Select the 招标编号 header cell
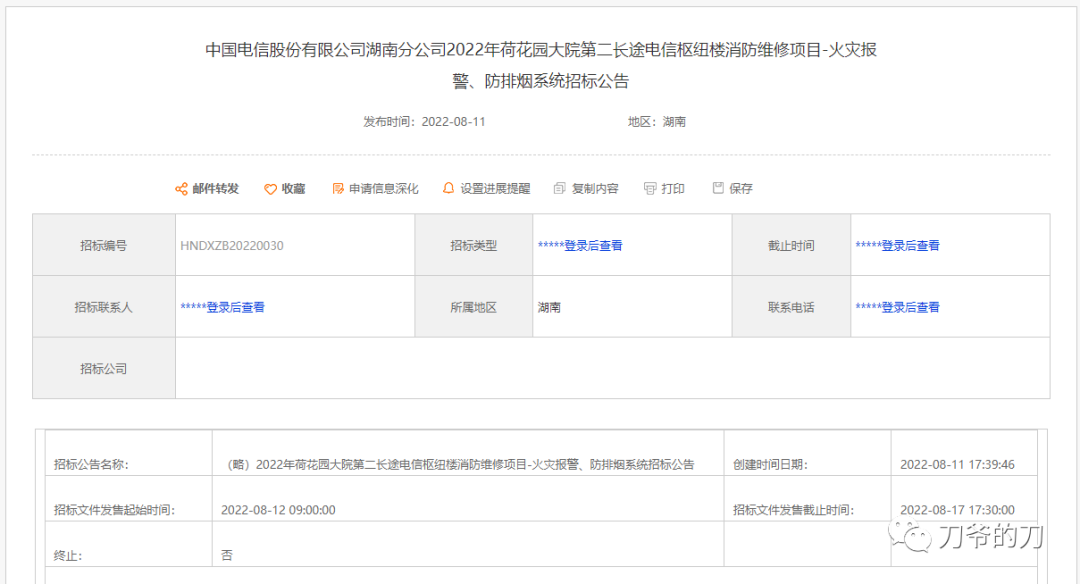This screenshot has height=584, width=1080. [103, 245]
